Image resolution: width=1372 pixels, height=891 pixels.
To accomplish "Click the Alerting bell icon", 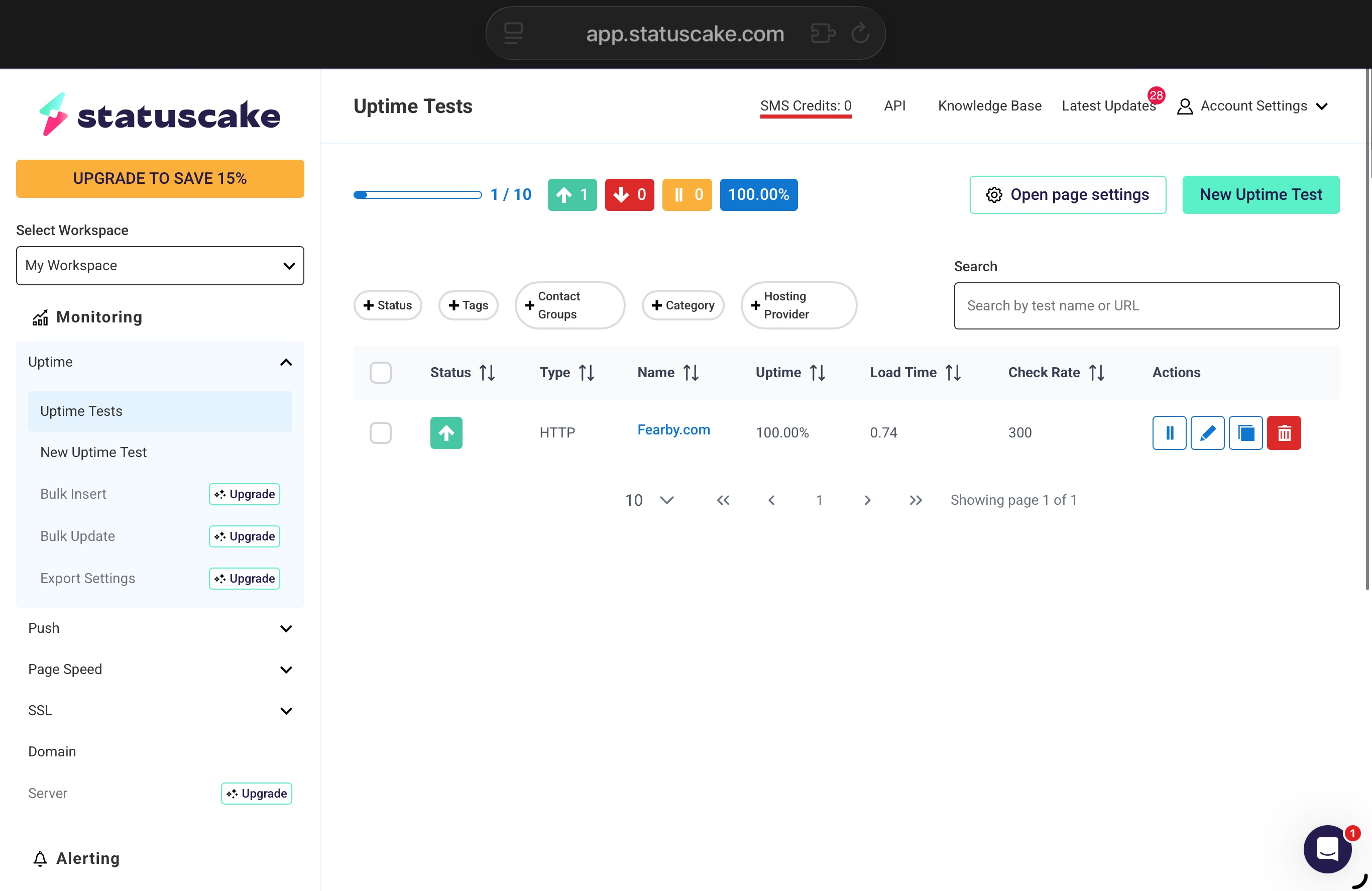I will [x=40, y=859].
